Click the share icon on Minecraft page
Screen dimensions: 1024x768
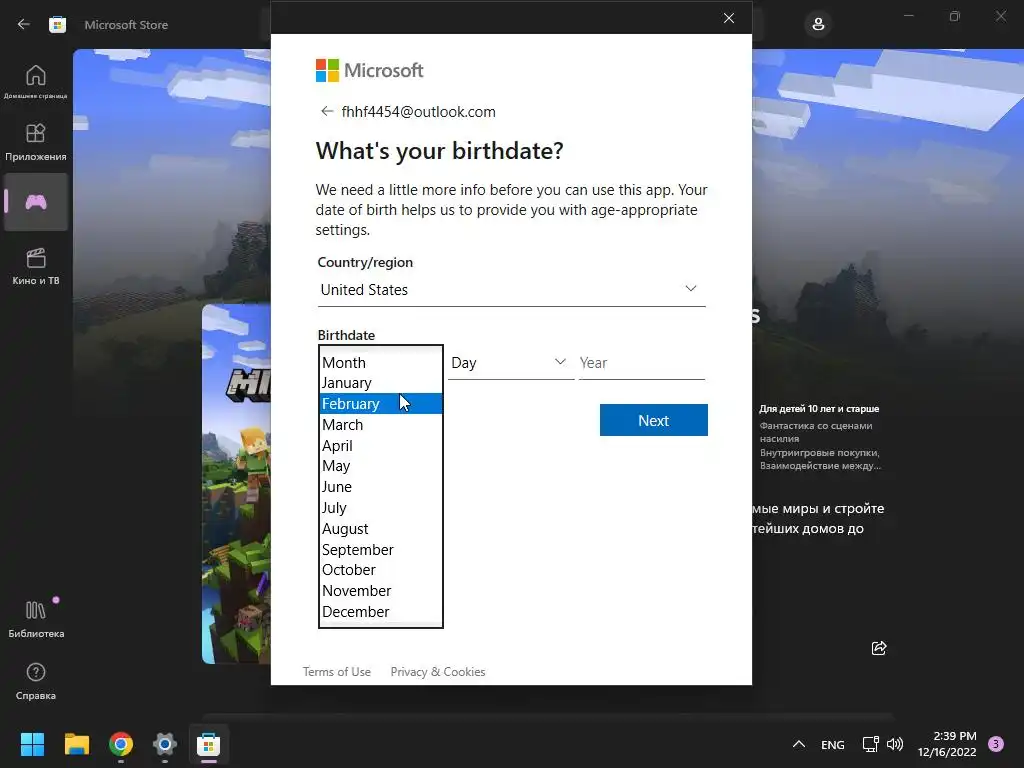[x=879, y=648]
